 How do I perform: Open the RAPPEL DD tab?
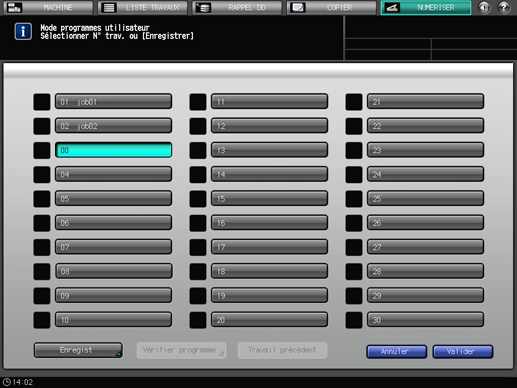pos(237,7)
